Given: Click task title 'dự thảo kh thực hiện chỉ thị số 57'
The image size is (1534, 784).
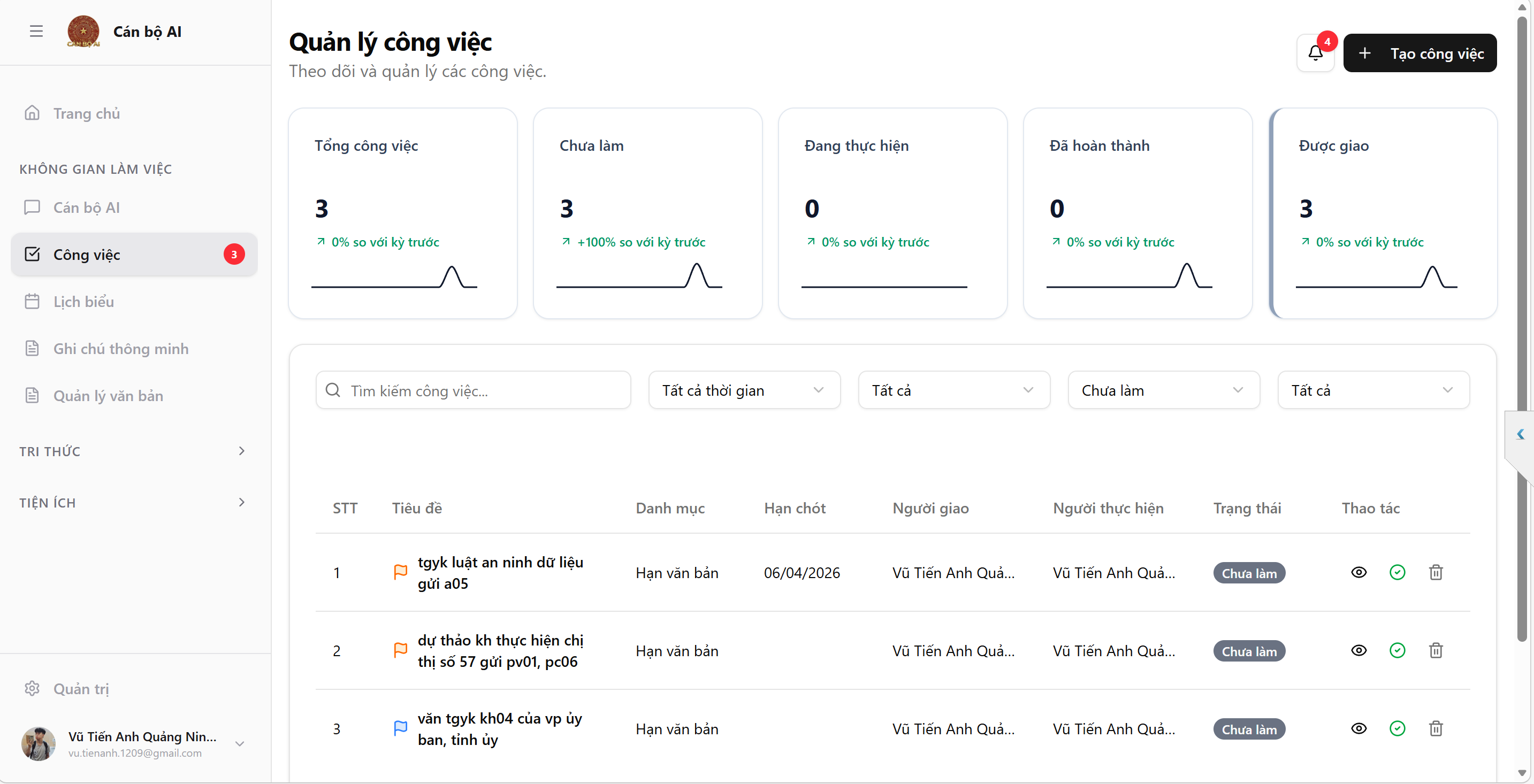Looking at the screenshot, I should 500,650.
